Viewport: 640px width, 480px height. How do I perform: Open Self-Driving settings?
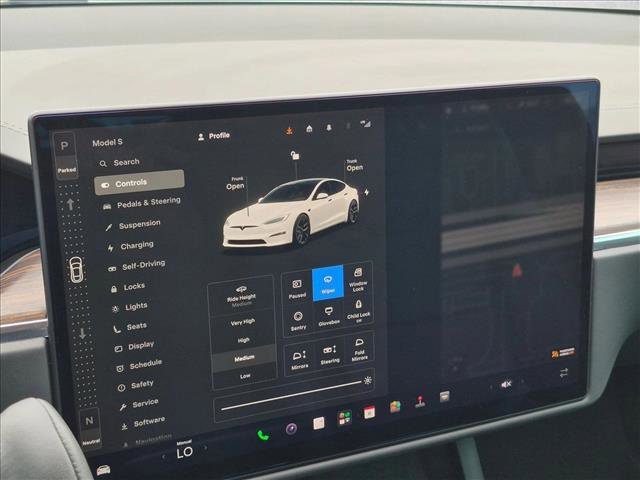[x=137, y=266]
